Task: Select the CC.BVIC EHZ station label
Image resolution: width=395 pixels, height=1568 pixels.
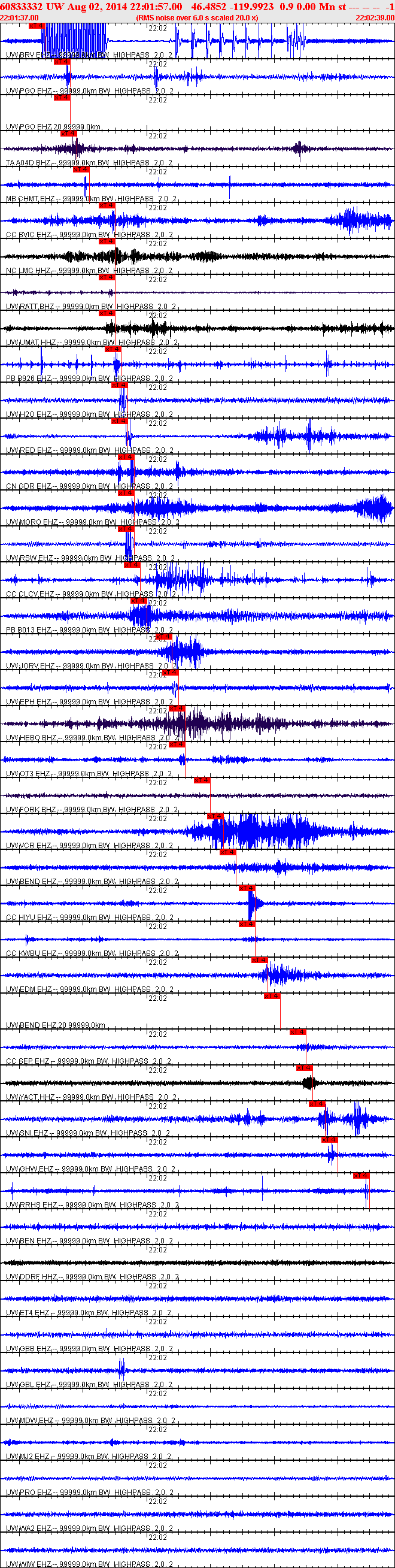Action: (89, 234)
